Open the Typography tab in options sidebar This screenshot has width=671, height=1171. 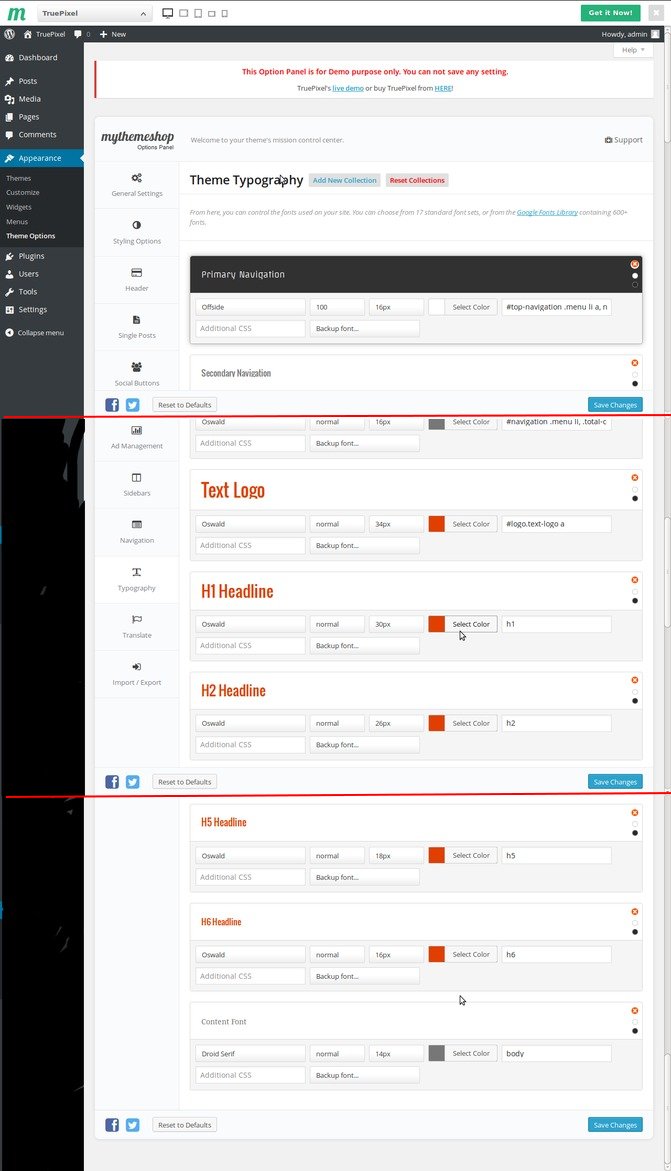click(136, 578)
